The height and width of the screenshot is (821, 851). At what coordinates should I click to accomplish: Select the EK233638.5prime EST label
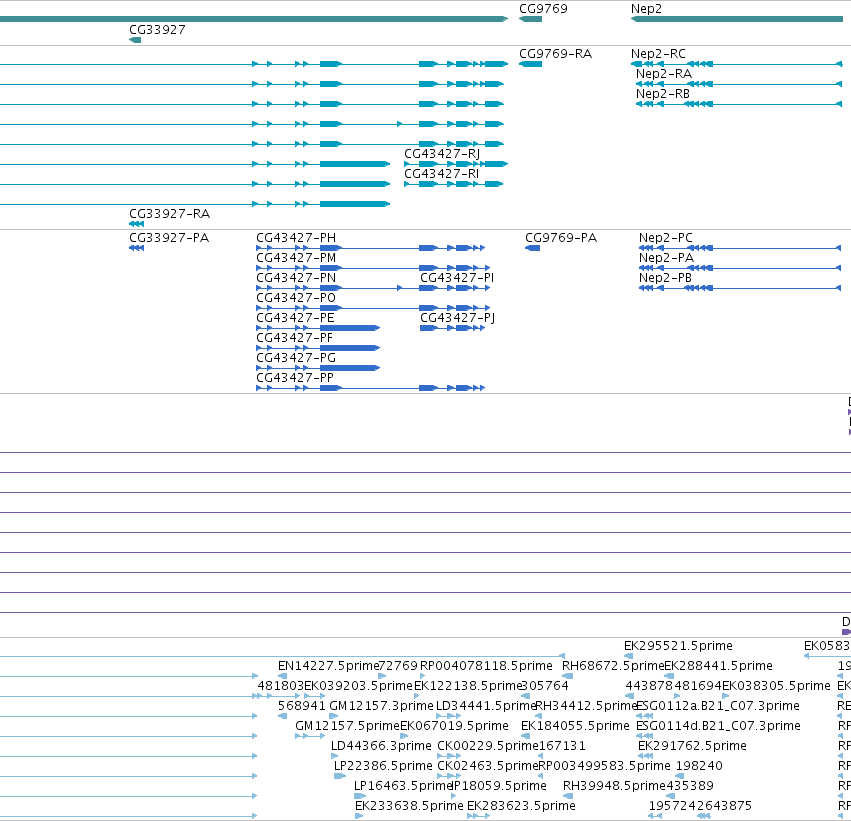(x=409, y=806)
